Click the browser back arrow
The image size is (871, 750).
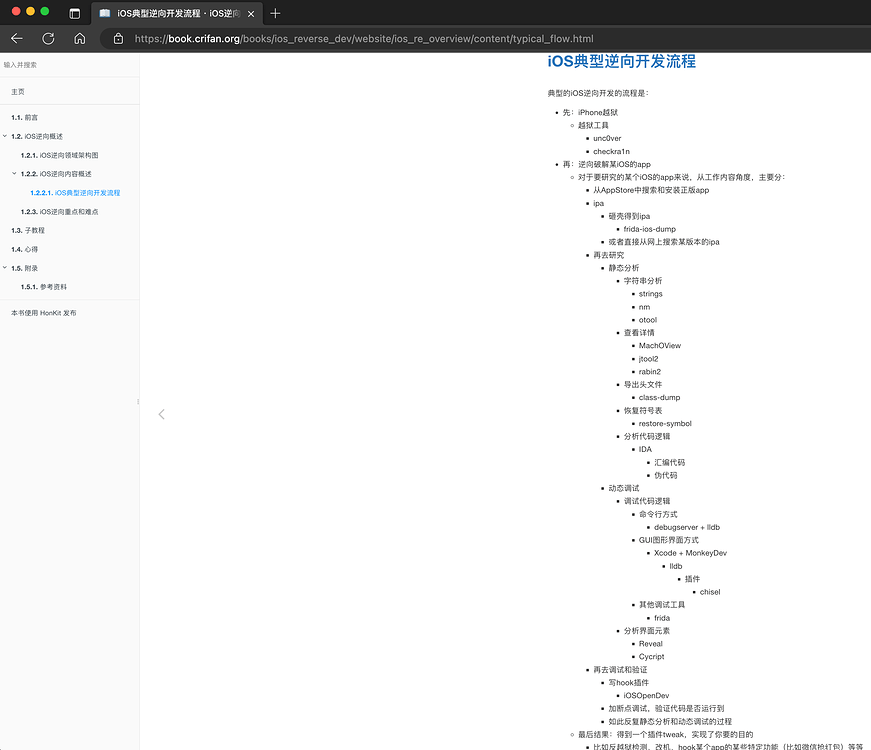pos(17,39)
